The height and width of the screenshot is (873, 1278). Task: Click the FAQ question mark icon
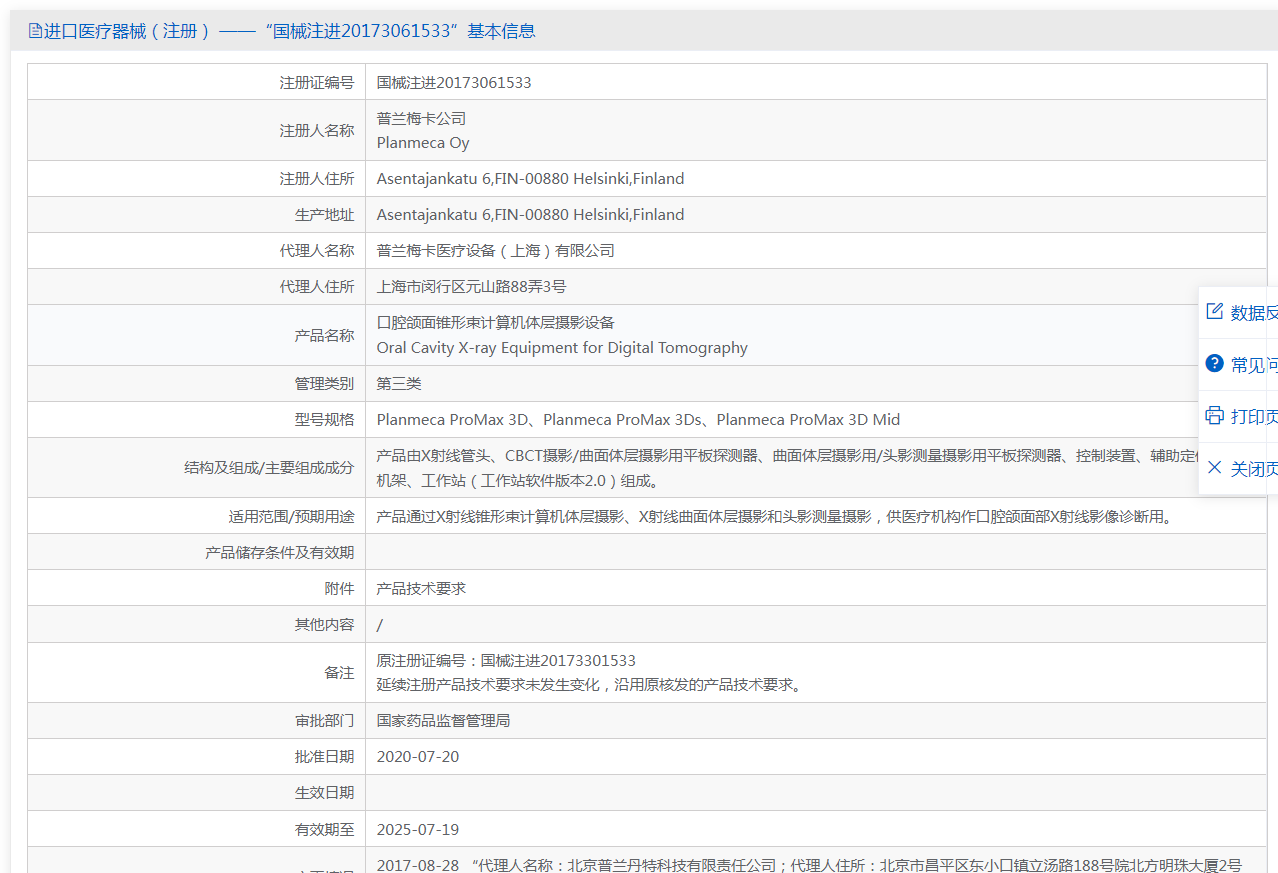1215,363
